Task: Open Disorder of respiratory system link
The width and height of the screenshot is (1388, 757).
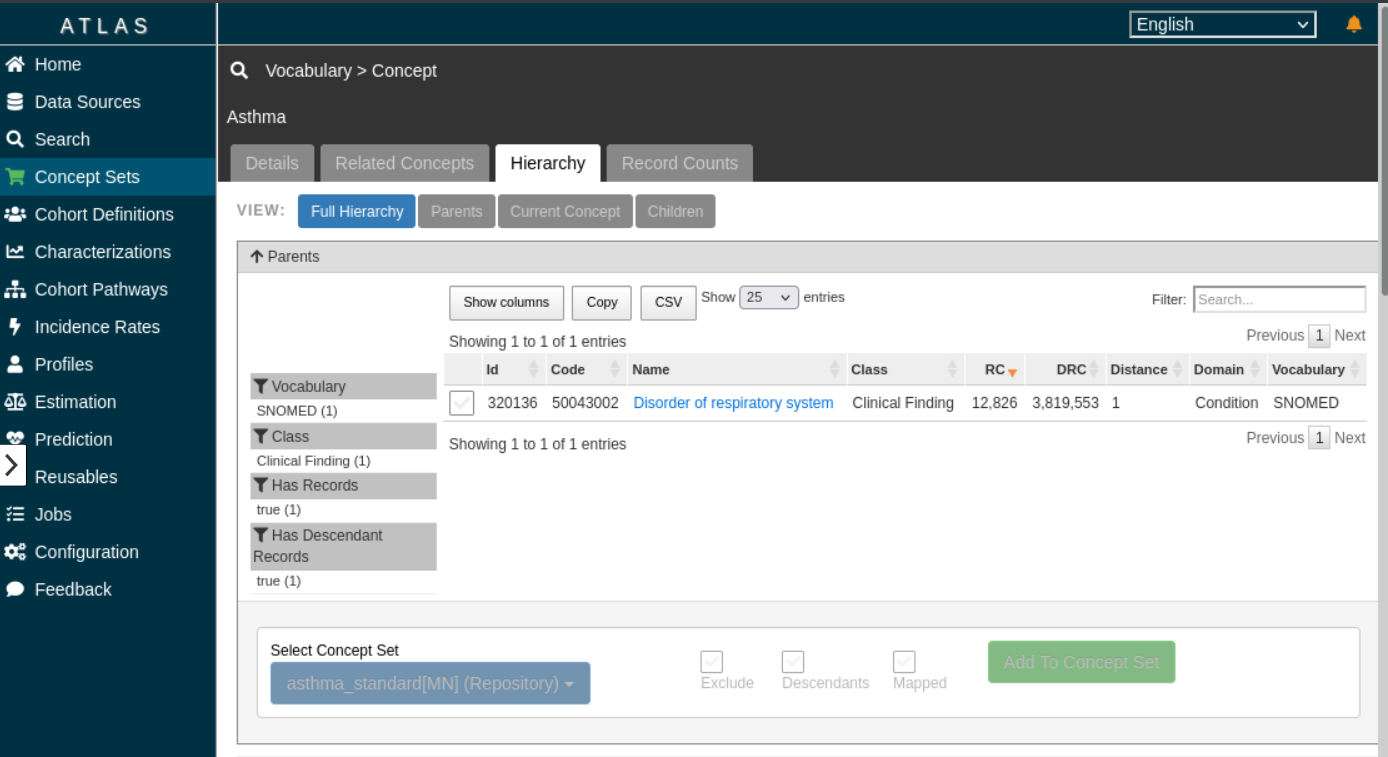Action: pyautogui.click(x=733, y=403)
